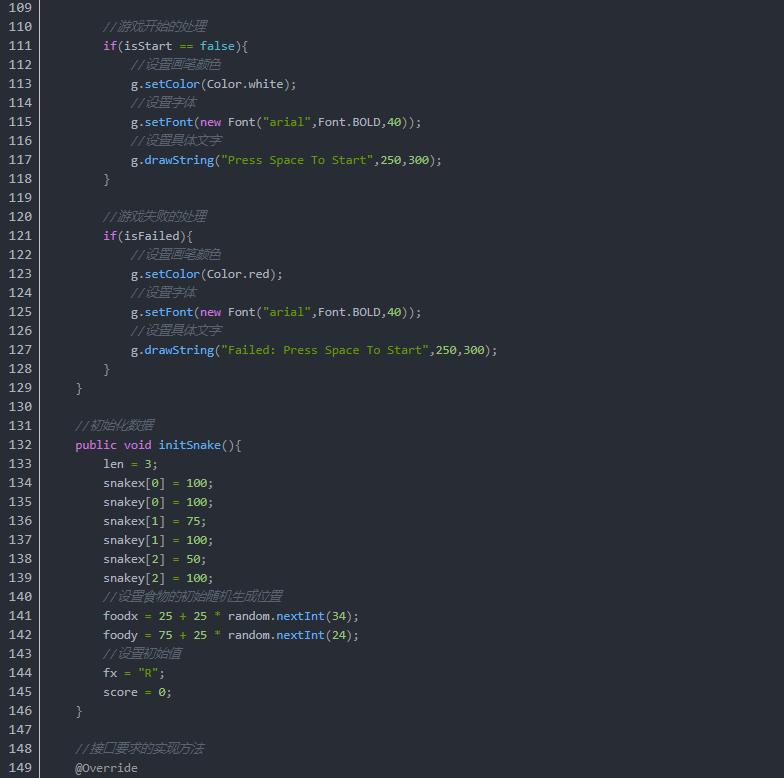
Task: Click line number 141 in the gutter
Action: 20,616
